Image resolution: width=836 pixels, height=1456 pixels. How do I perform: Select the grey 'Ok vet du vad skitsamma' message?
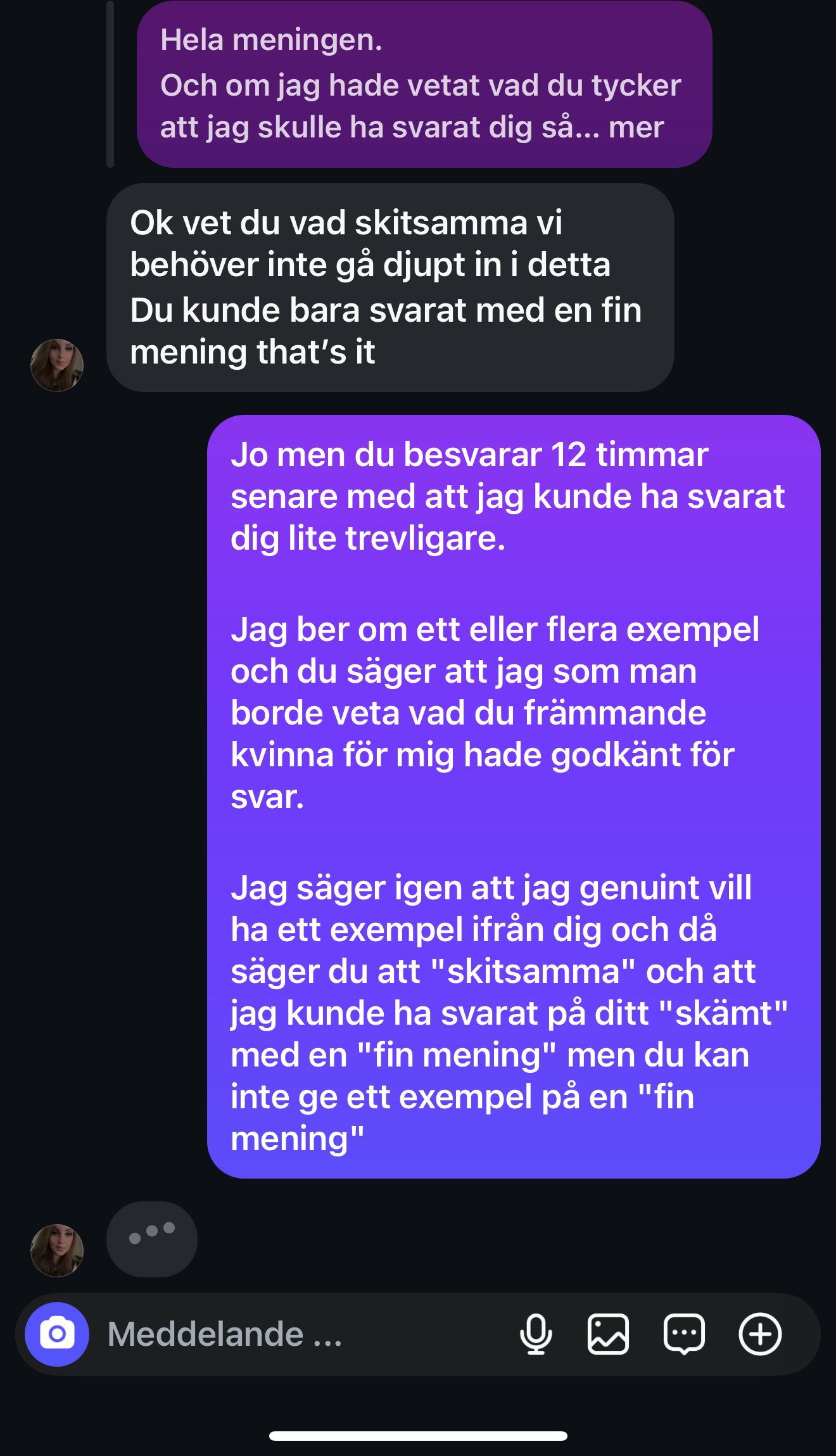[x=390, y=288]
